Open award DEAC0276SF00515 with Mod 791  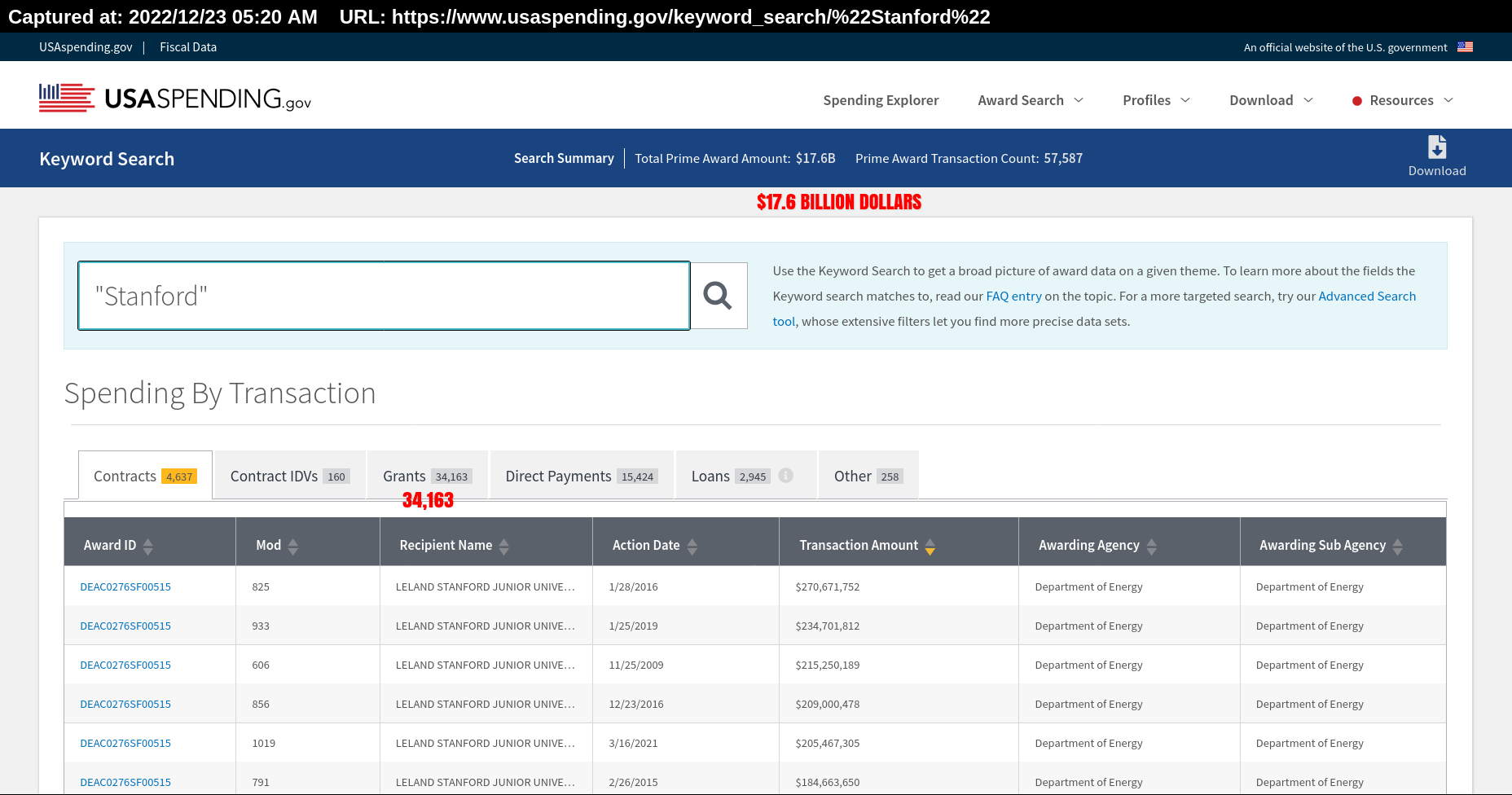125,782
